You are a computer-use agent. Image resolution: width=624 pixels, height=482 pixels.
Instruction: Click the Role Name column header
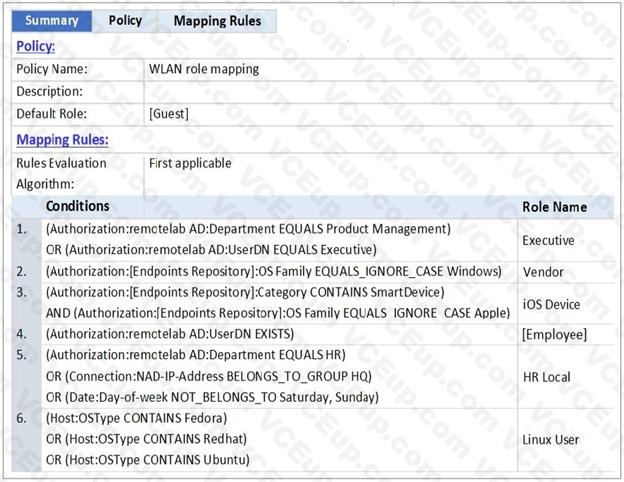pos(554,207)
